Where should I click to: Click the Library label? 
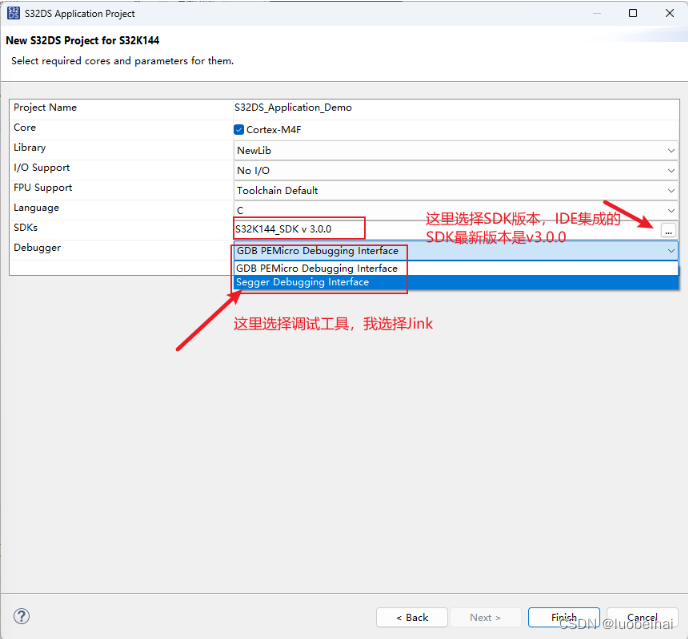29,147
